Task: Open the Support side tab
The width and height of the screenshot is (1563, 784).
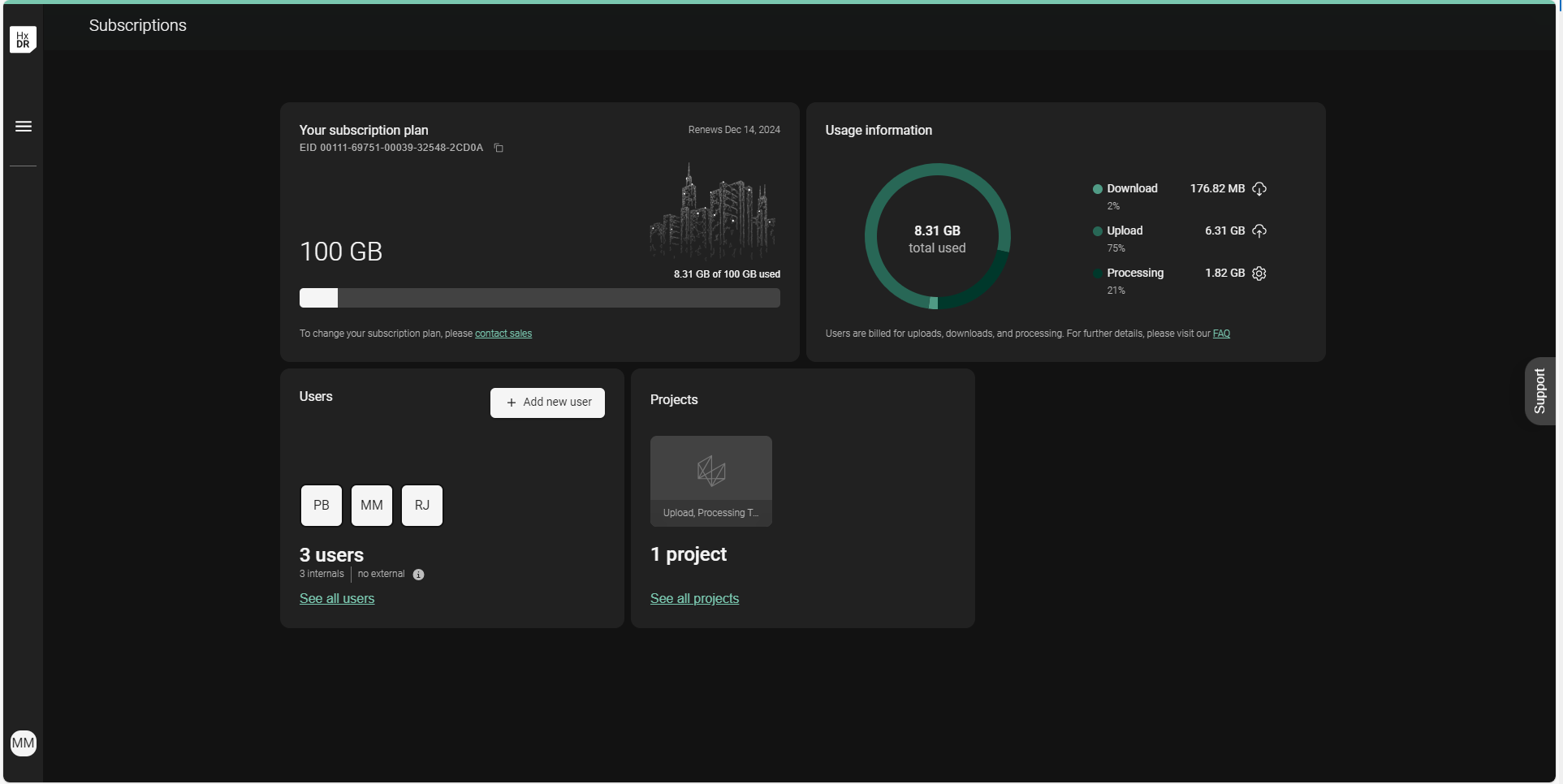Action: pos(1539,391)
